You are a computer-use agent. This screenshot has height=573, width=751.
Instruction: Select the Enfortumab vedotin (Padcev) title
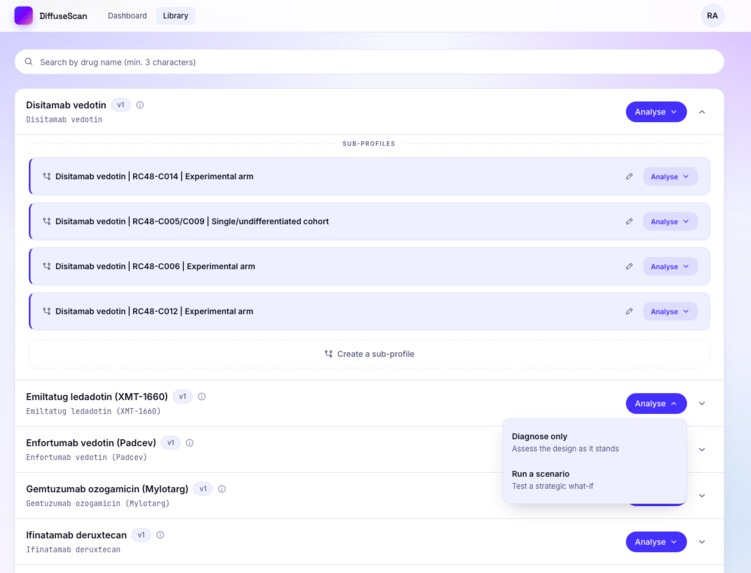click(91, 443)
